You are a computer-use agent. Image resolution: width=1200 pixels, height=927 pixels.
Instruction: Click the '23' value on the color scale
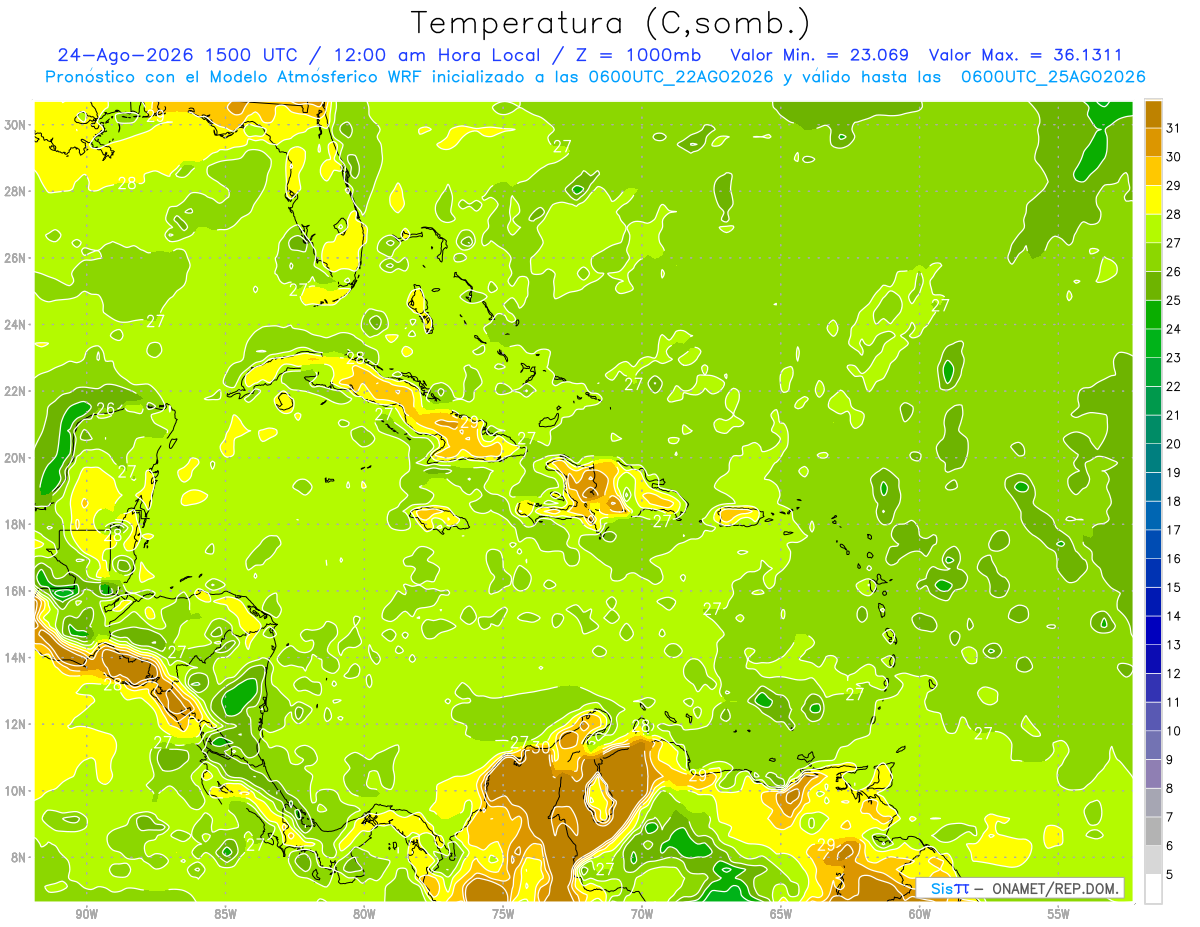point(1173,358)
